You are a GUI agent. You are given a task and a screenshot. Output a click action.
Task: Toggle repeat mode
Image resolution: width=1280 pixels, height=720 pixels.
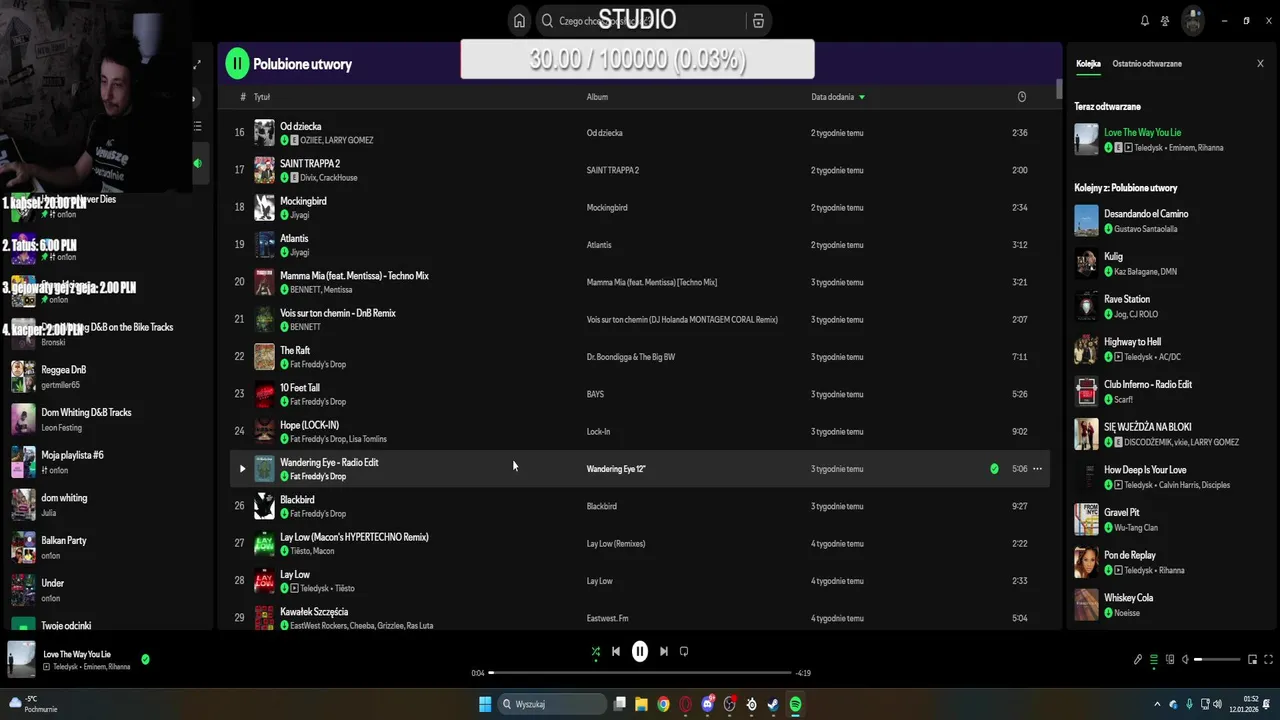tap(684, 651)
